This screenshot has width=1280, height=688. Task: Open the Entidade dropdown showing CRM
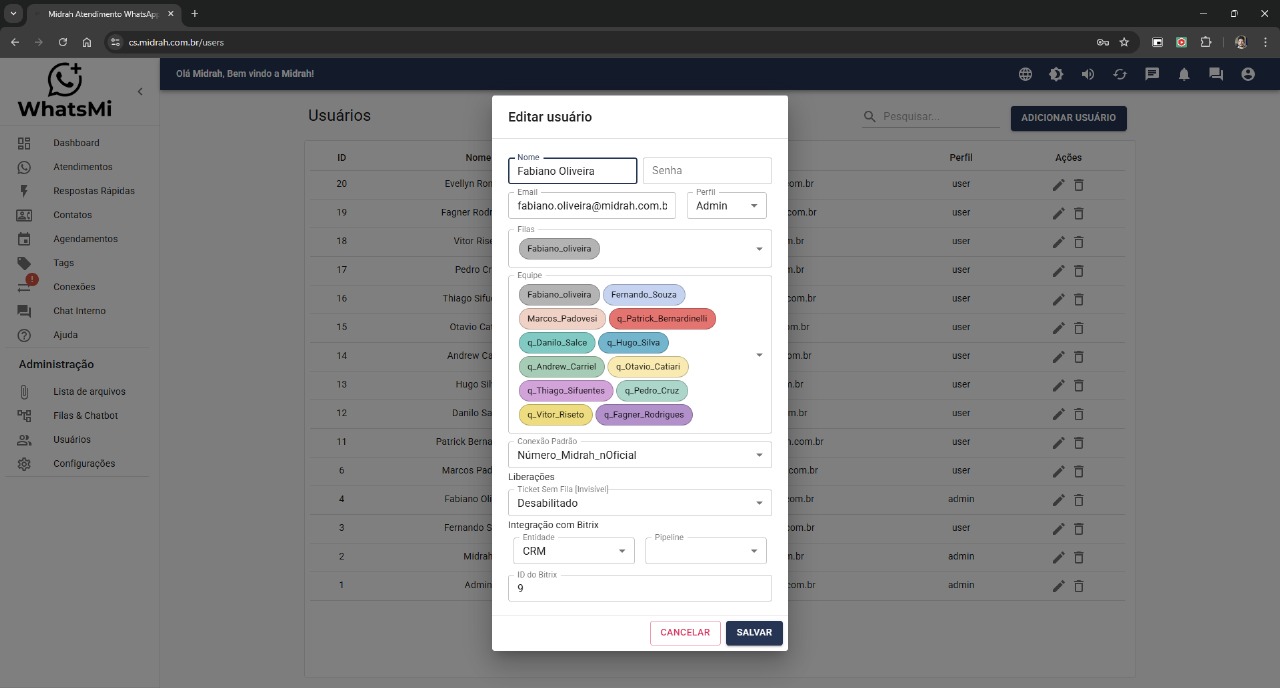[x=573, y=551]
